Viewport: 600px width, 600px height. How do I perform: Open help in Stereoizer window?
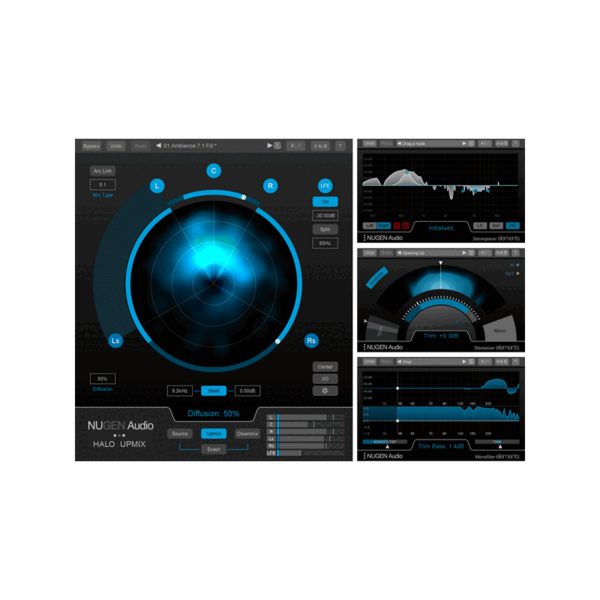tap(515, 253)
